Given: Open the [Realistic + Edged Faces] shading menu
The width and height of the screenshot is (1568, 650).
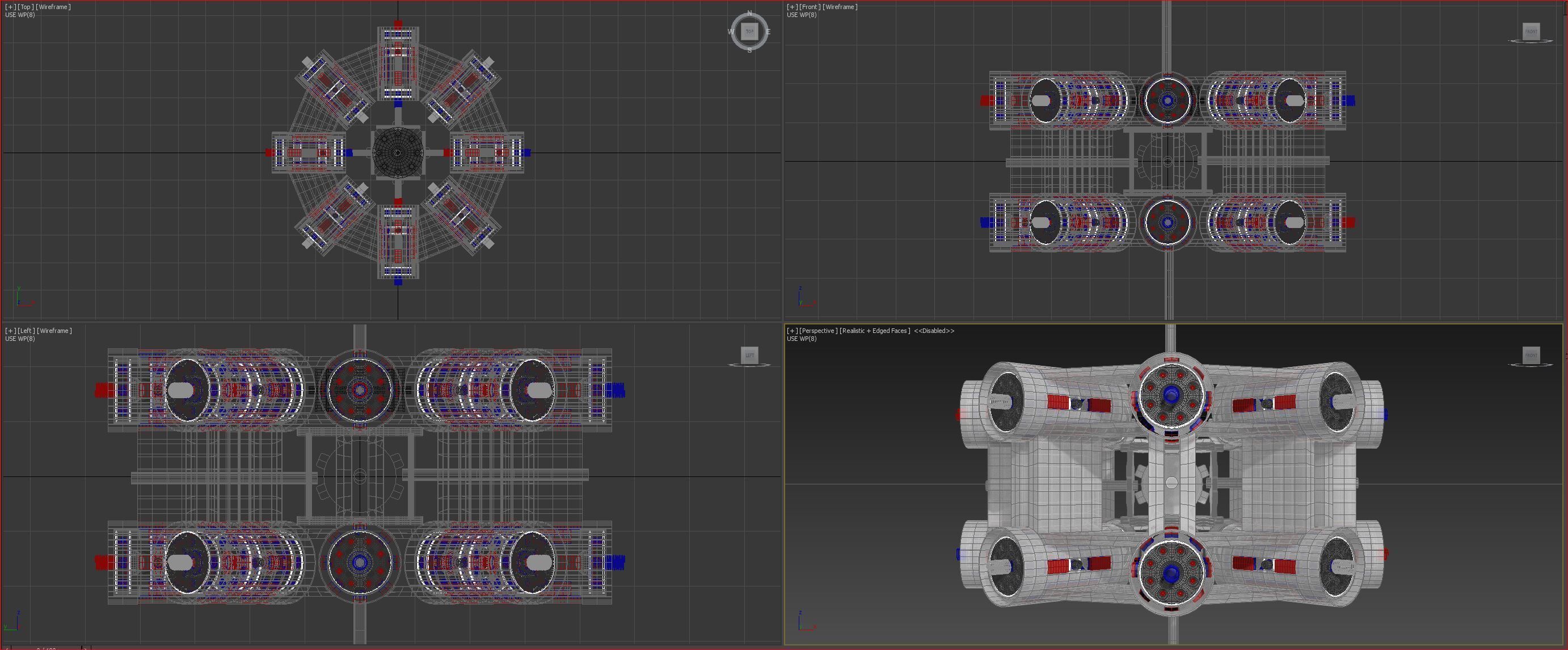Looking at the screenshot, I should (x=875, y=331).
